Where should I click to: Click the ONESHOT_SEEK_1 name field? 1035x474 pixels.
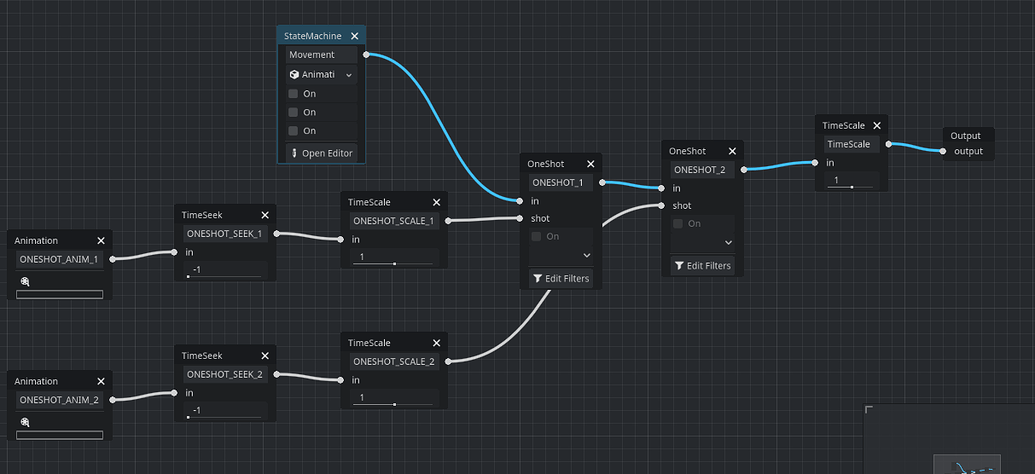click(225, 234)
